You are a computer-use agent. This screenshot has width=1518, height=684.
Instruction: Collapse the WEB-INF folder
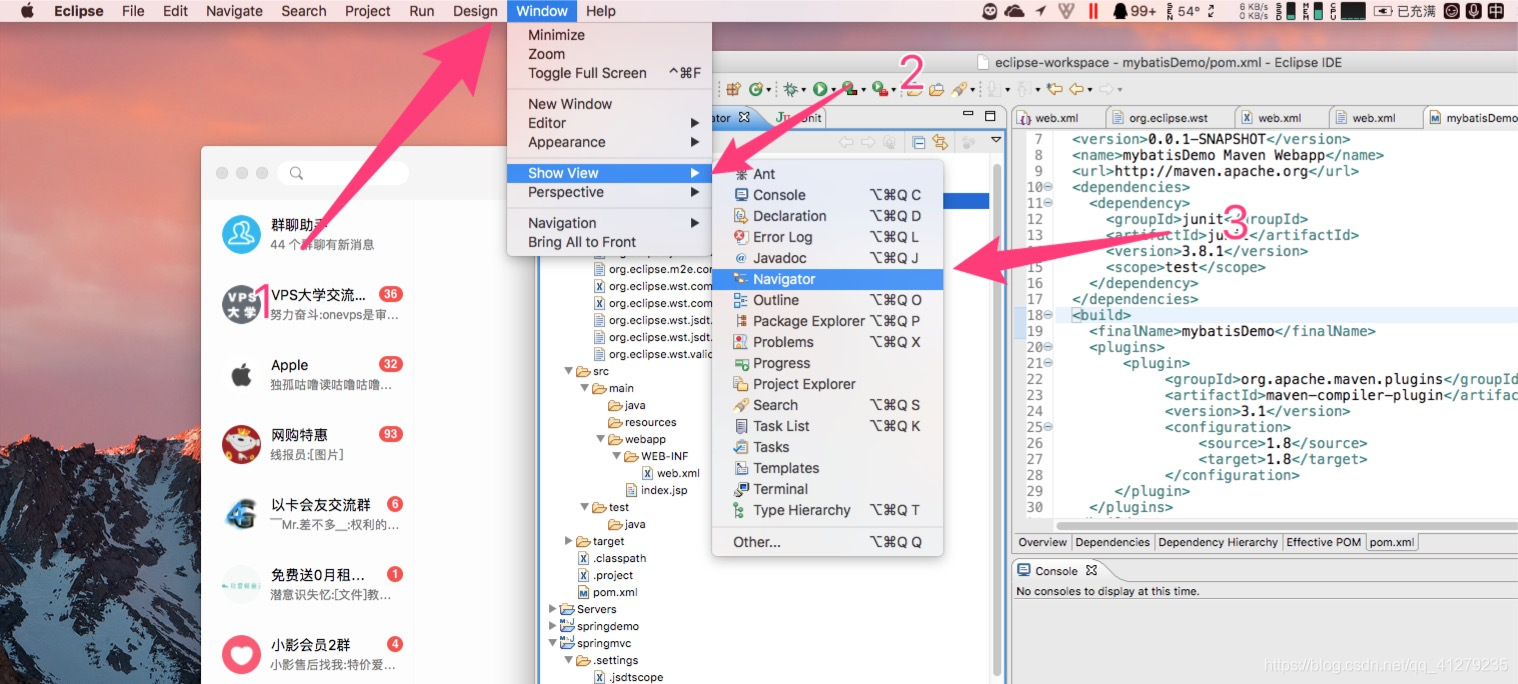617,456
